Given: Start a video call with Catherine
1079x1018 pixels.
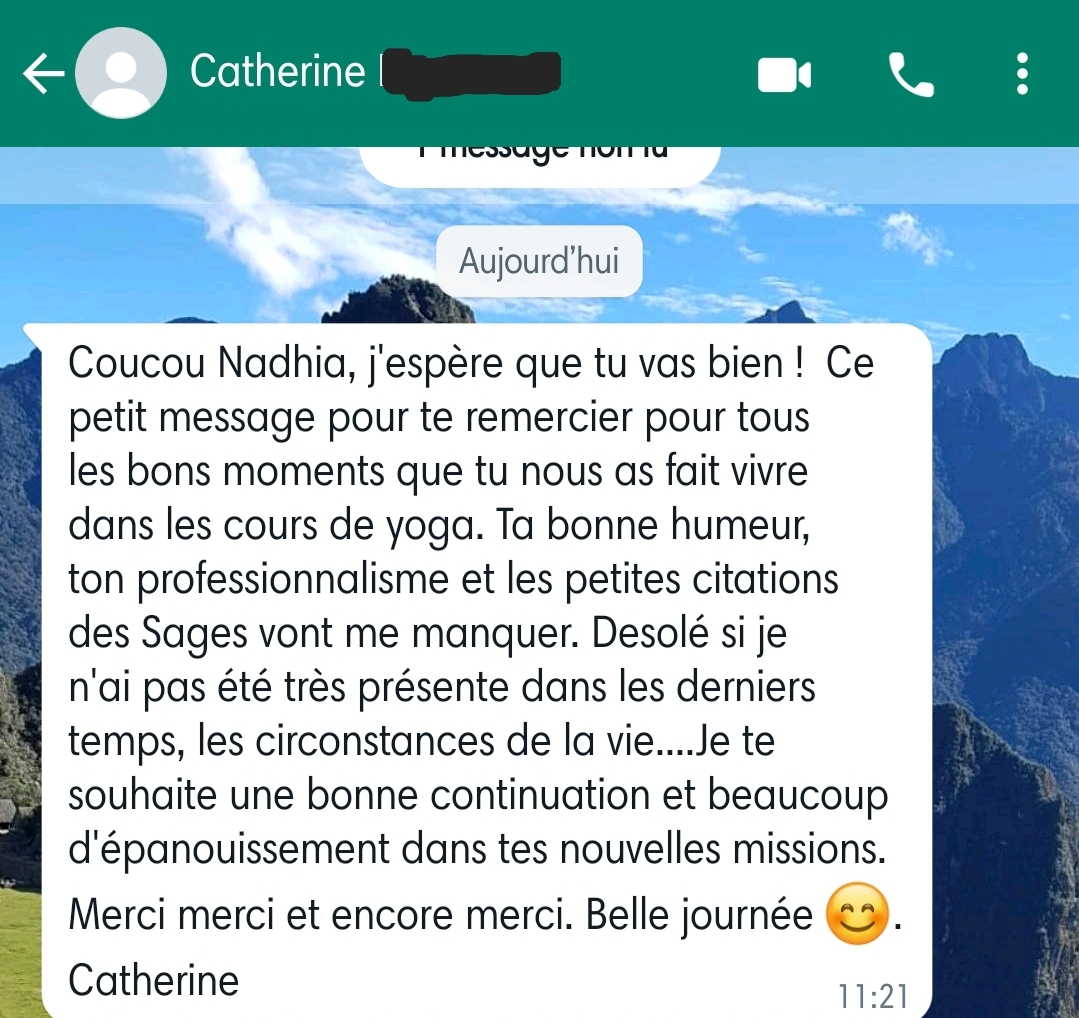Looking at the screenshot, I should [784, 74].
